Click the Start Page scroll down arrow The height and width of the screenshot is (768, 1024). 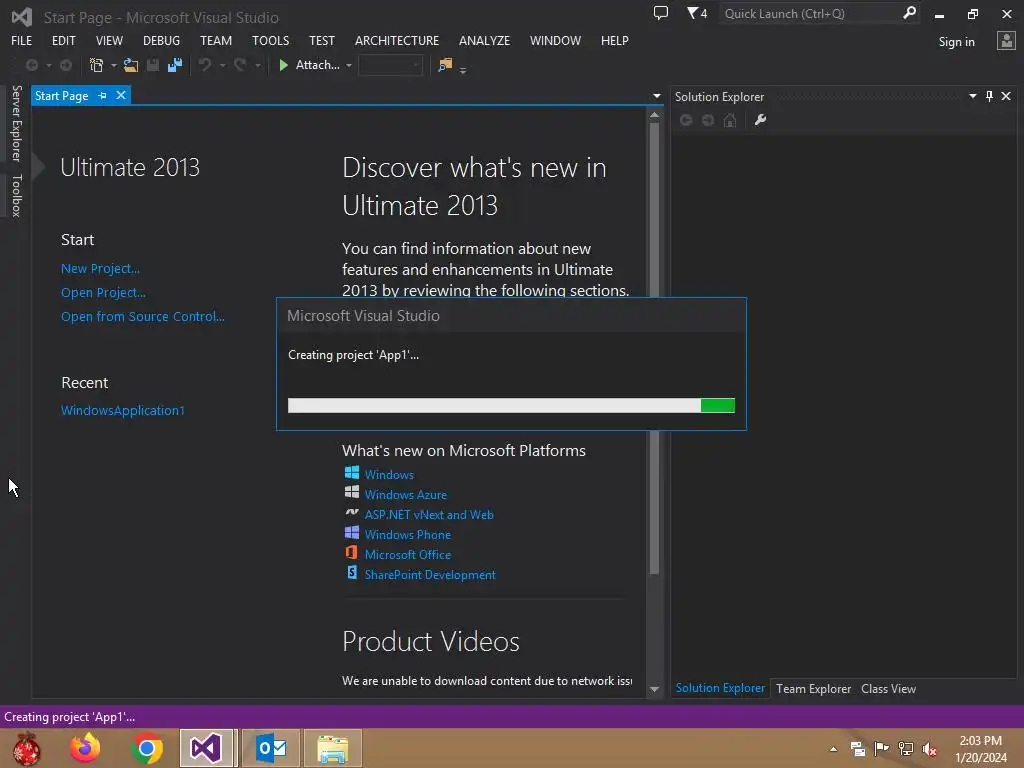(654, 689)
